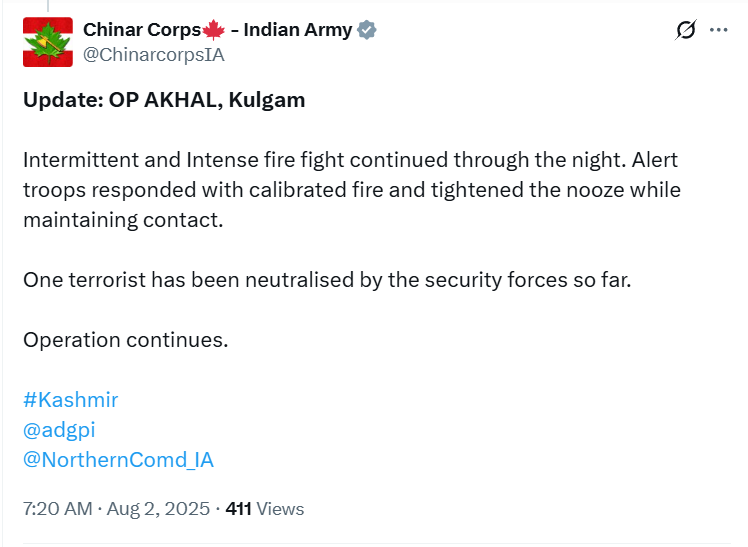
Task: Click the Operation continues text
Action: point(125,340)
